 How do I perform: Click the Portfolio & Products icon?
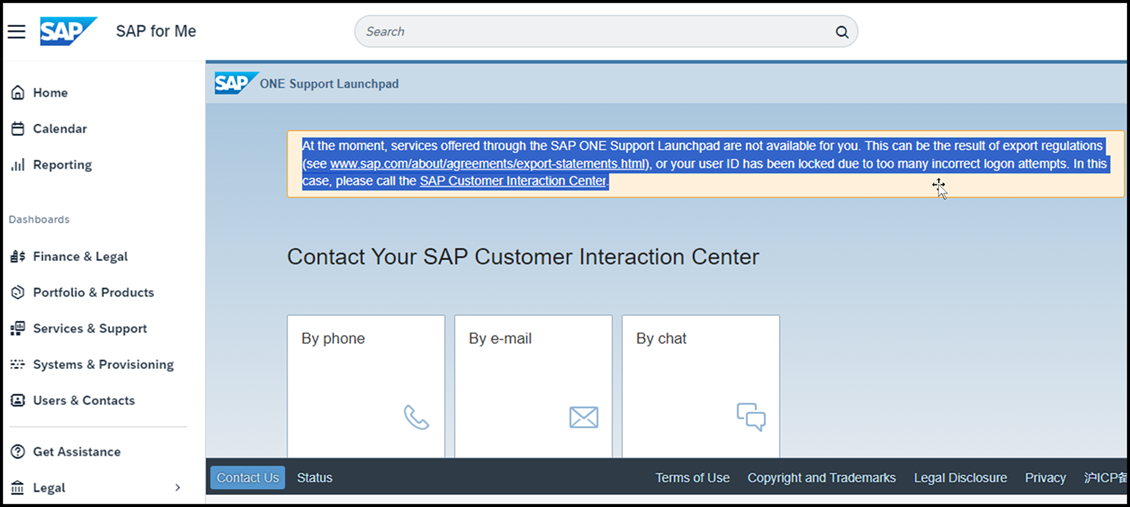(x=18, y=292)
